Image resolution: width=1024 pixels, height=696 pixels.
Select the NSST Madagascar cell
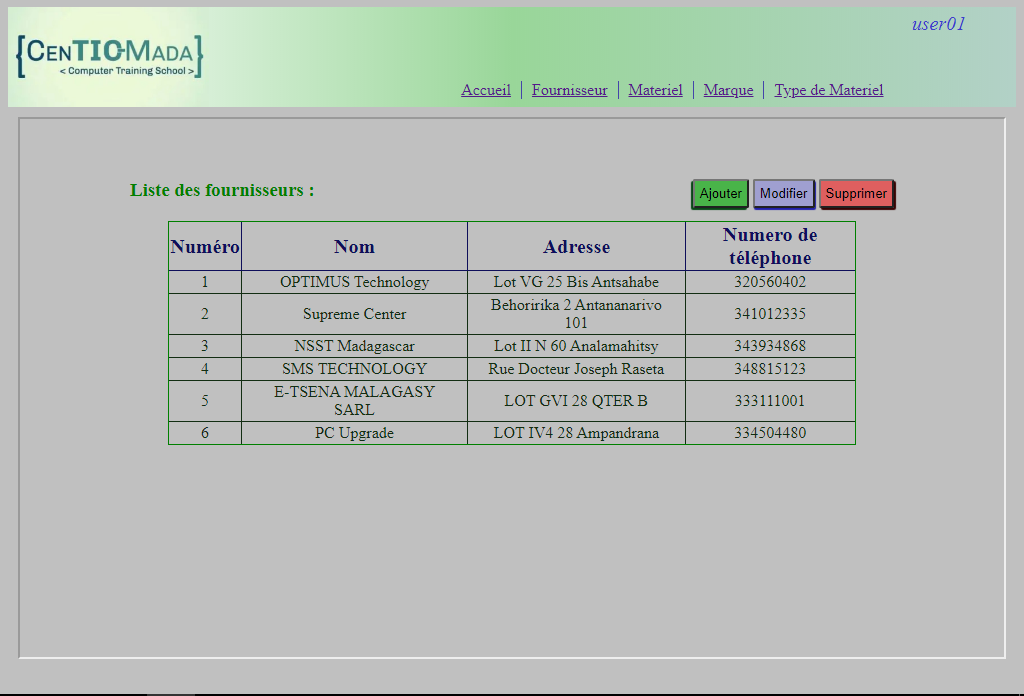(x=355, y=346)
